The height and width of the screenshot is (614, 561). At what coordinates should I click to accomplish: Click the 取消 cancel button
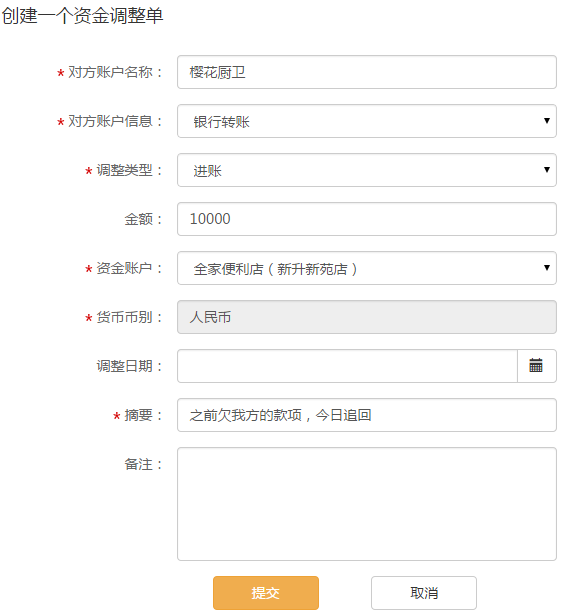click(424, 593)
